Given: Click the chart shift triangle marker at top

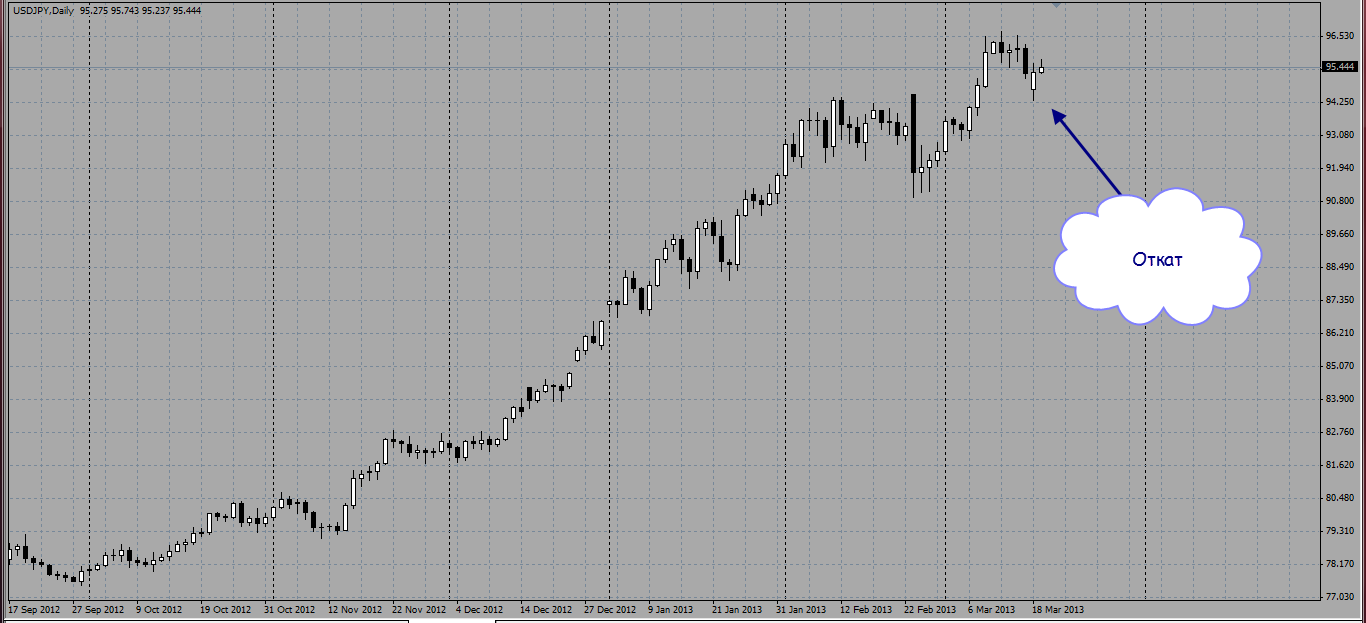Looking at the screenshot, I should click(x=1058, y=5).
